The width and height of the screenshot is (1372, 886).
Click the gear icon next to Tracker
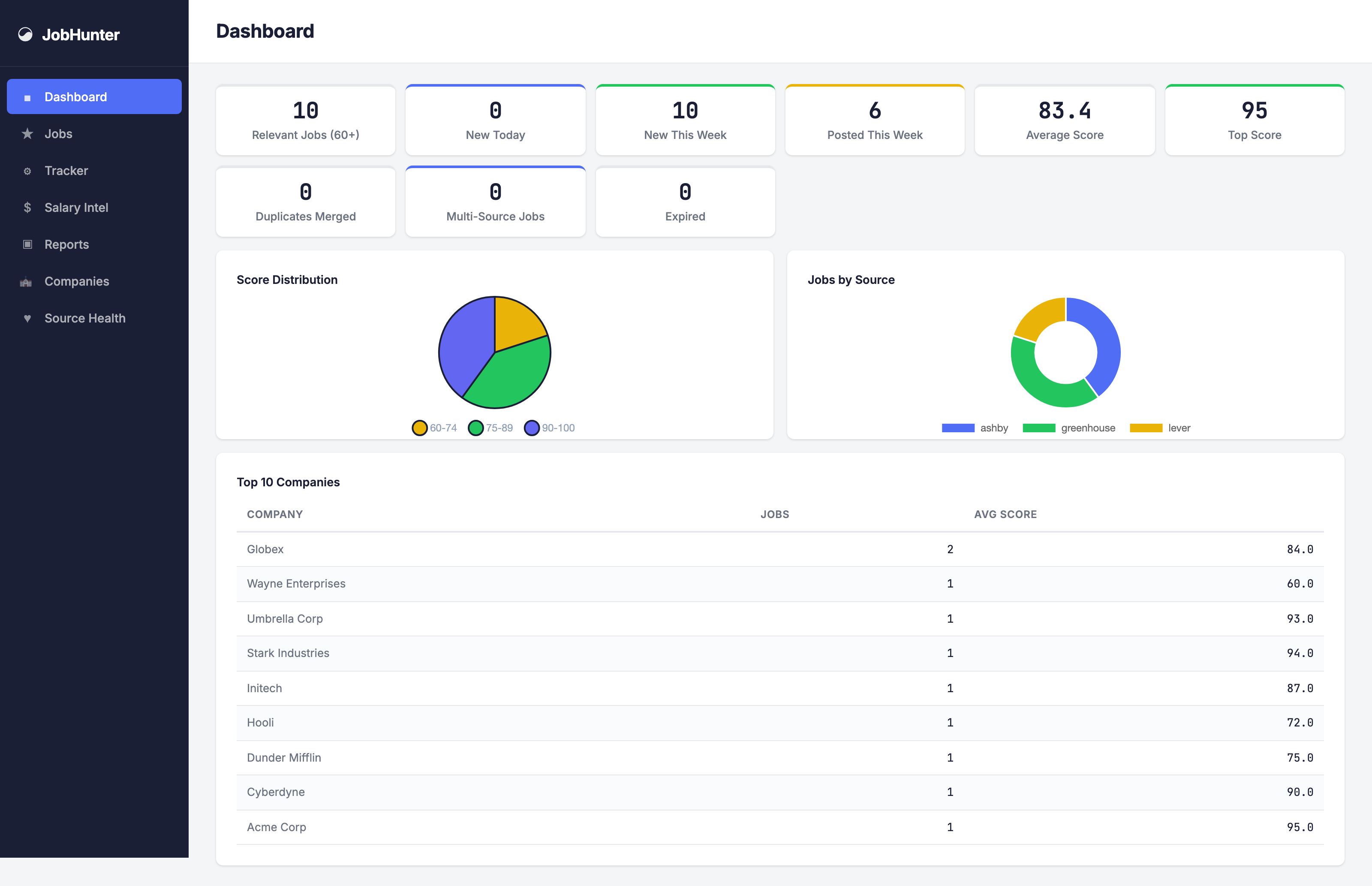click(x=27, y=171)
